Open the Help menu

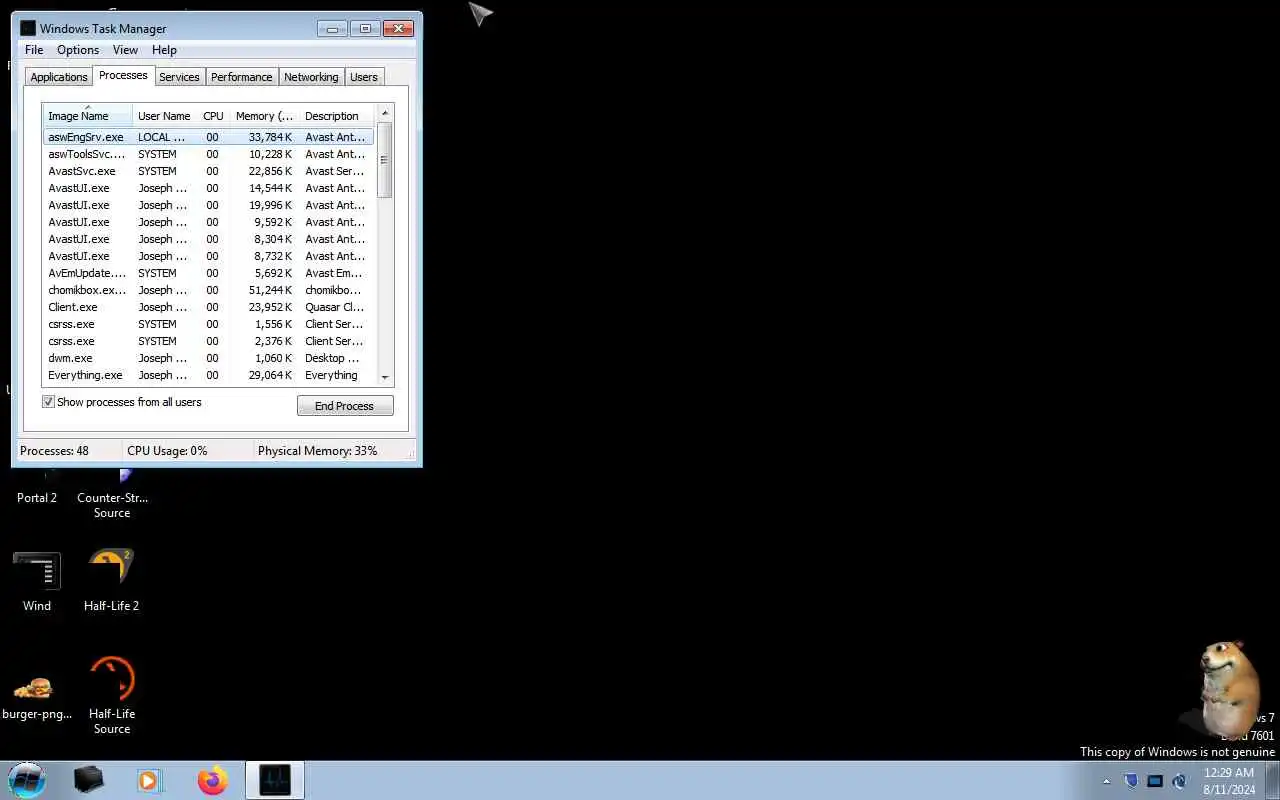point(164,50)
